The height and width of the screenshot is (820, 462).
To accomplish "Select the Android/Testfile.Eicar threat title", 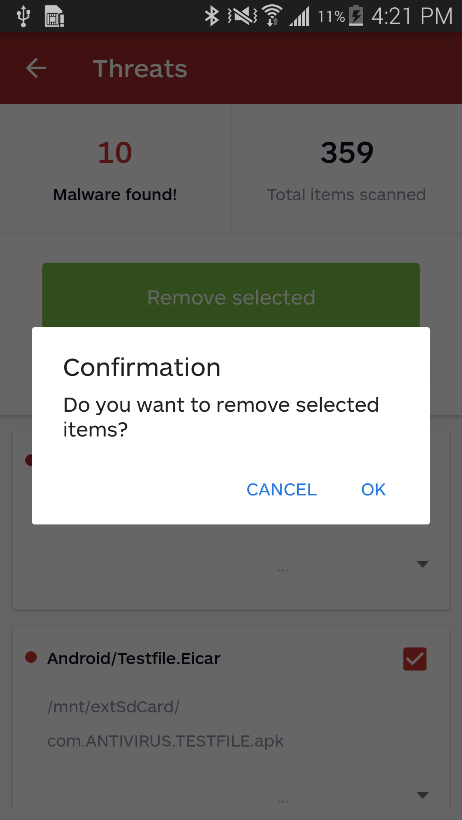I will click(x=133, y=658).
